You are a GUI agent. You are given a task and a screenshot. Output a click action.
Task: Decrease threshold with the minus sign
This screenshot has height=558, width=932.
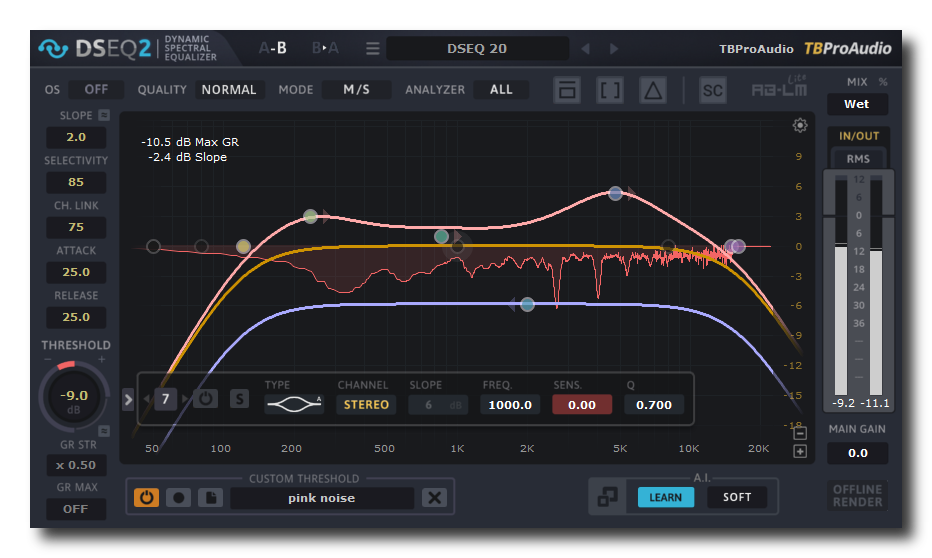click(x=48, y=360)
